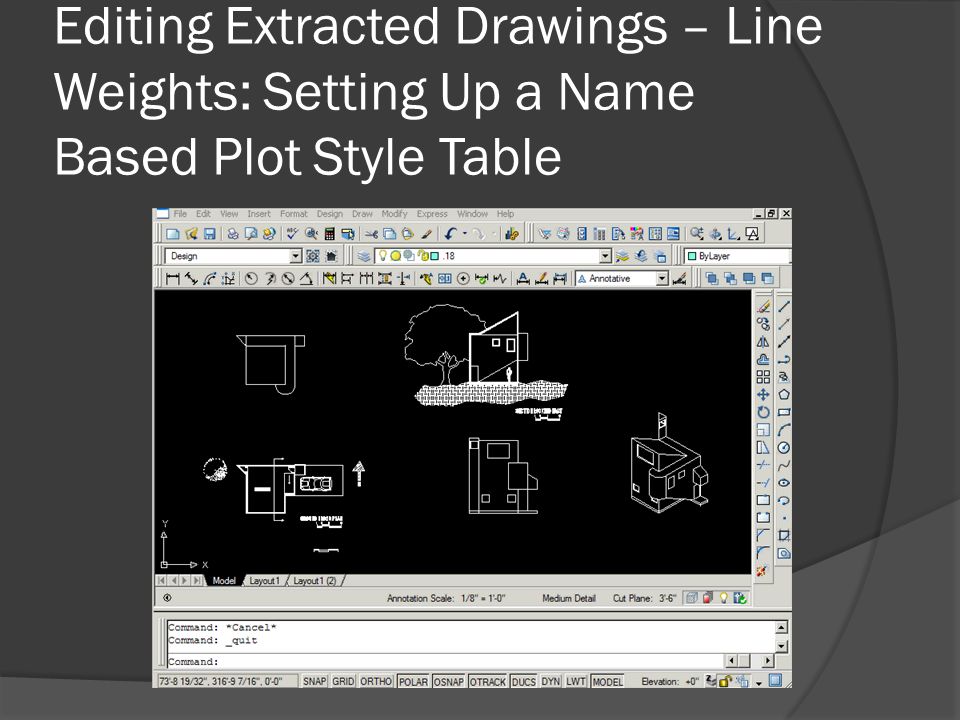Screen dimensions: 960x720
Task: Toggle DYN dynamic input
Action: coord(551,681)
